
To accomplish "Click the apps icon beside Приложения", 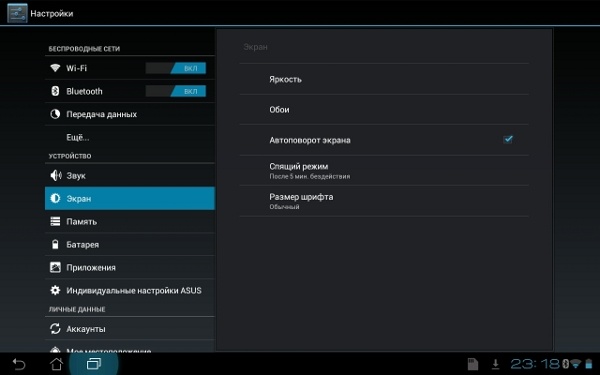I will (55, 267).
